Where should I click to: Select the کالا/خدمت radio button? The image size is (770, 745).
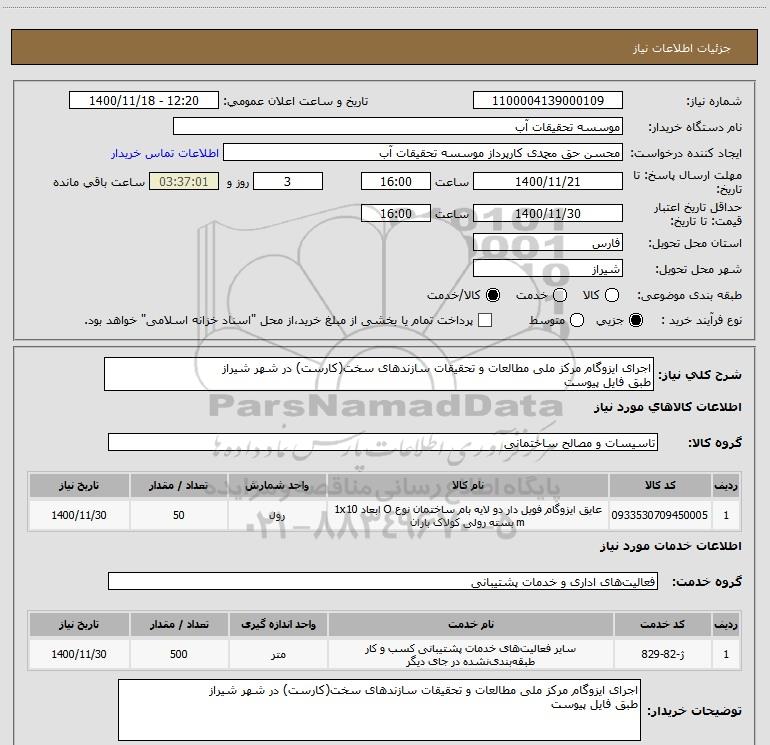coord(493,295)
